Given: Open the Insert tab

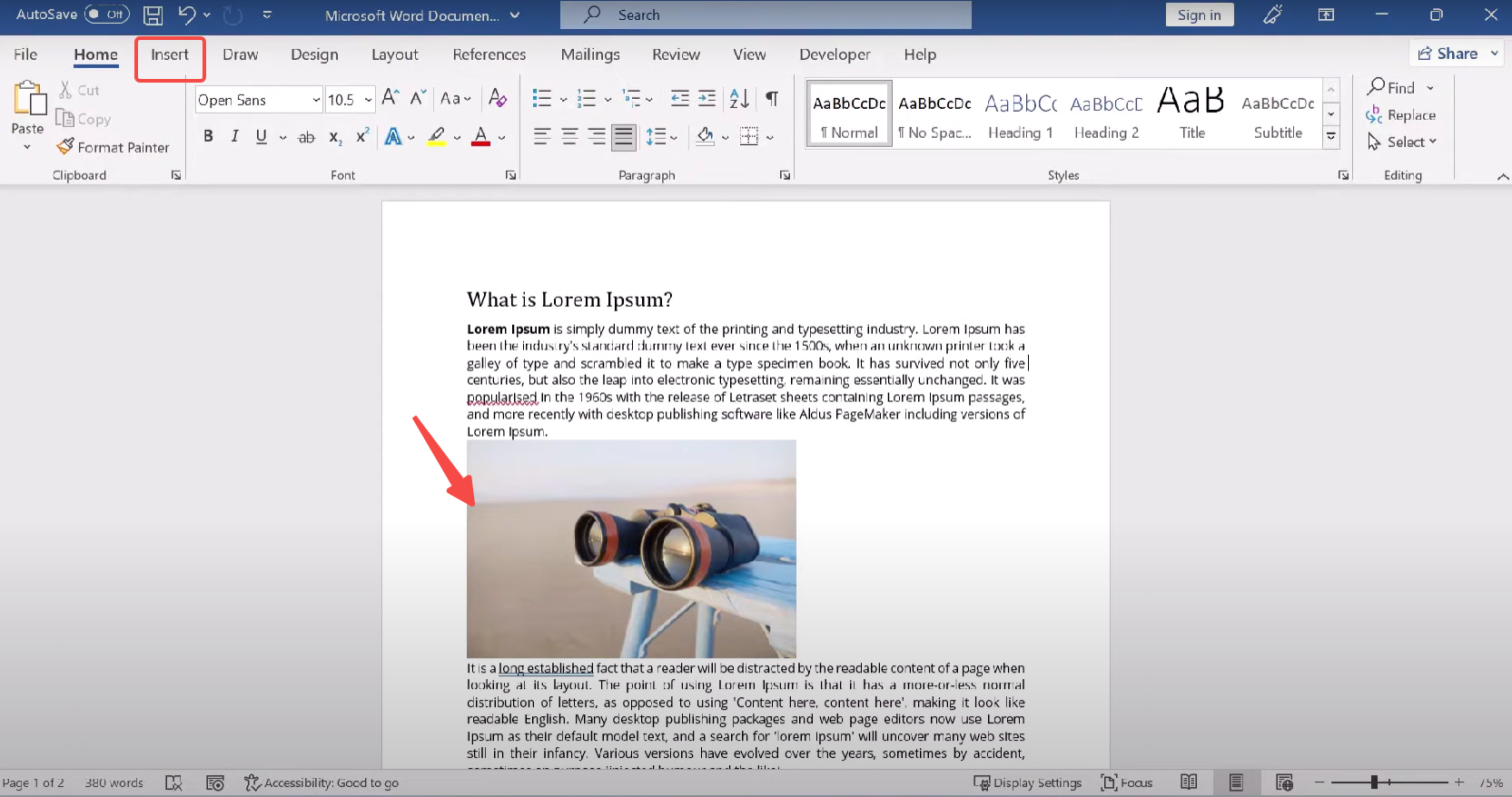Looking at the screenshot, I should [170, 54].
